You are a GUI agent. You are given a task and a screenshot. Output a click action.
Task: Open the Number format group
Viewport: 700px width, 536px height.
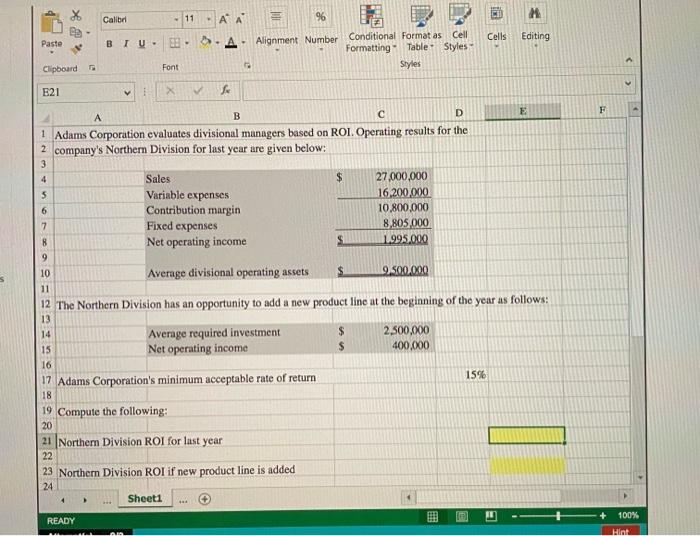321,29
